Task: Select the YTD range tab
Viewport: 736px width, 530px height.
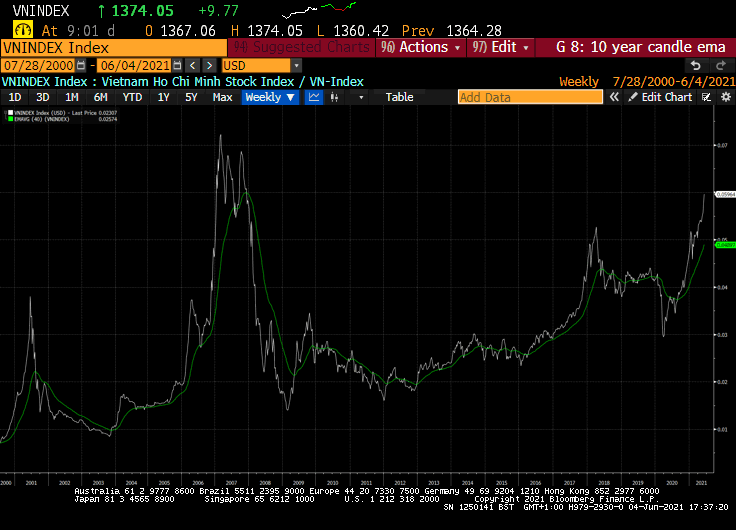Action: click(x=132, y=97)
